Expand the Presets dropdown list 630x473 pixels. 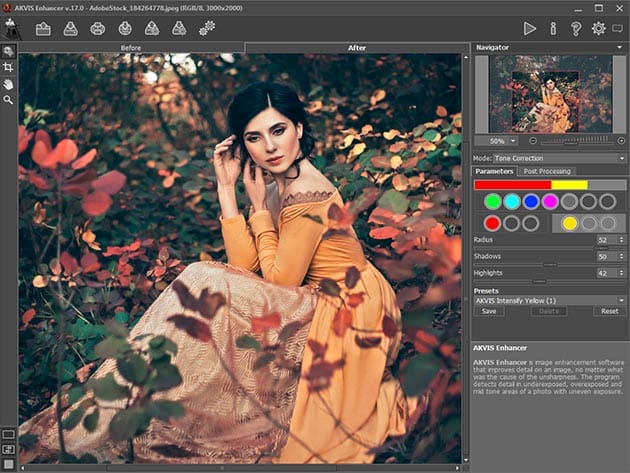[548, 300]
